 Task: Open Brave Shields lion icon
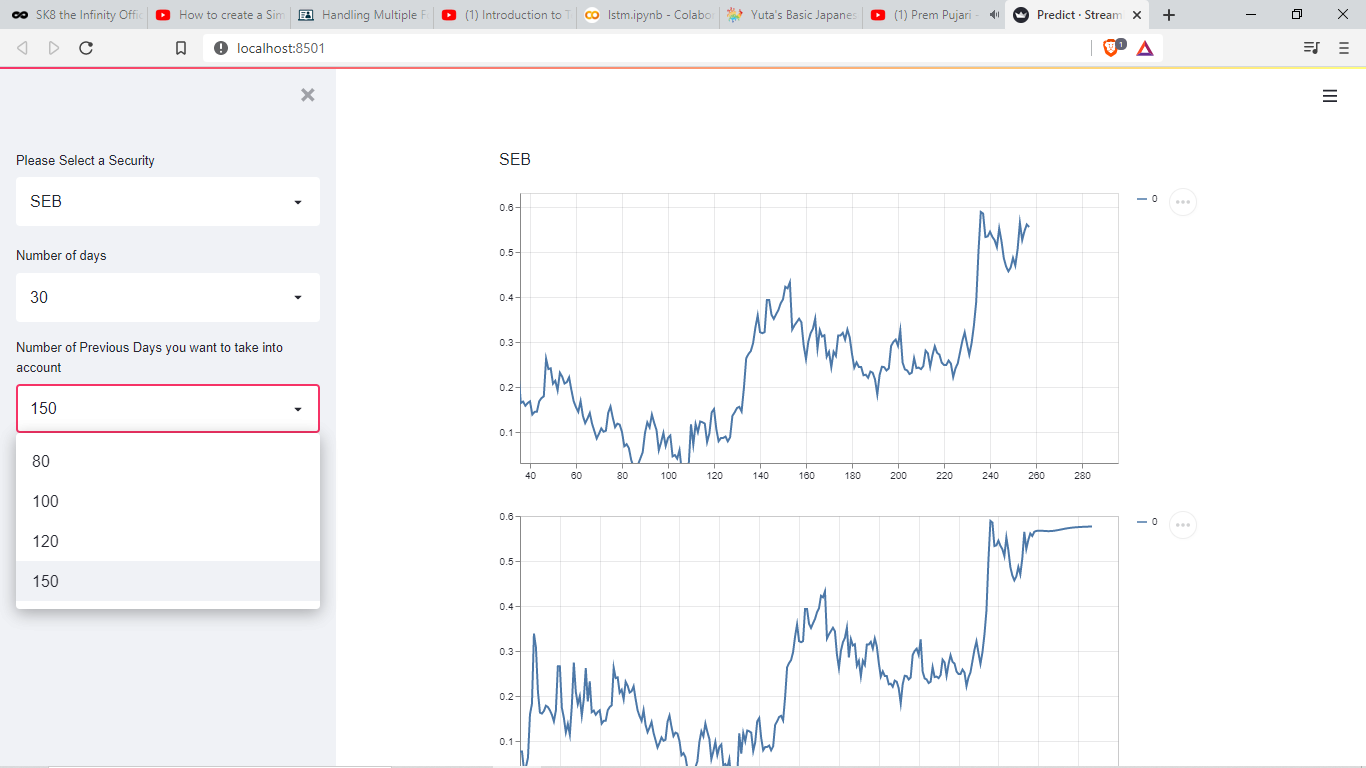[x=1112, y=47]
